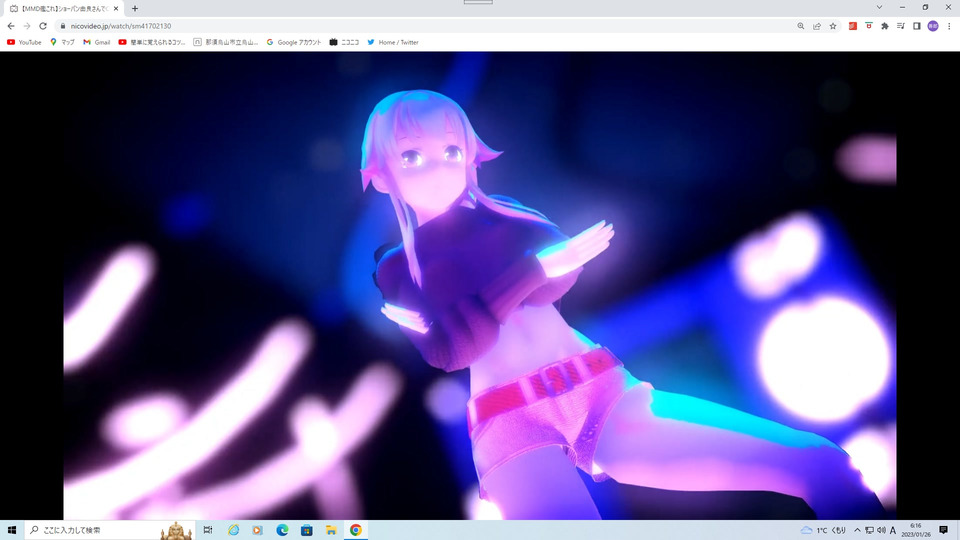Open the マップ bookmark
960x540 pixels.
(62, 42)
